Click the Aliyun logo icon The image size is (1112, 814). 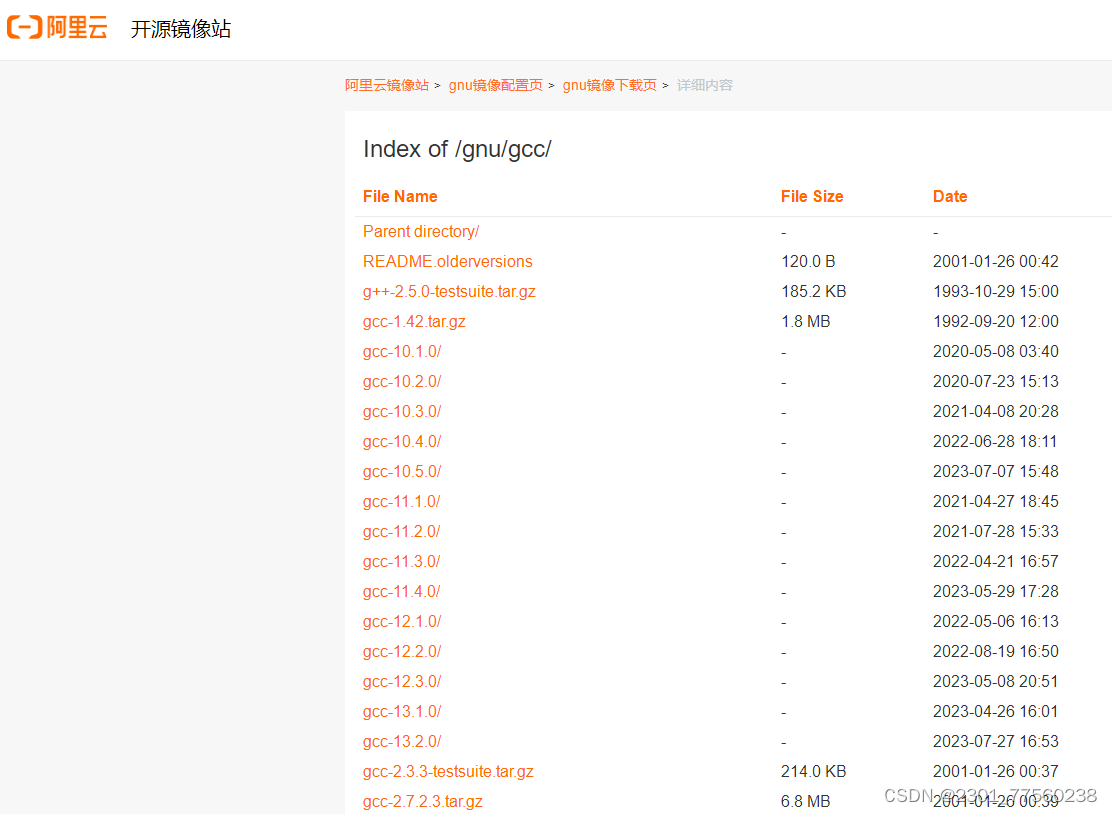pos(57,28)
